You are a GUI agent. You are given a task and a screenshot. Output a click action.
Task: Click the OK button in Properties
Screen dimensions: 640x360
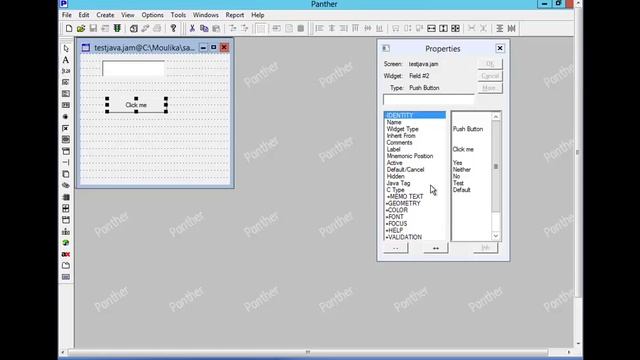[x=490, y=64]
